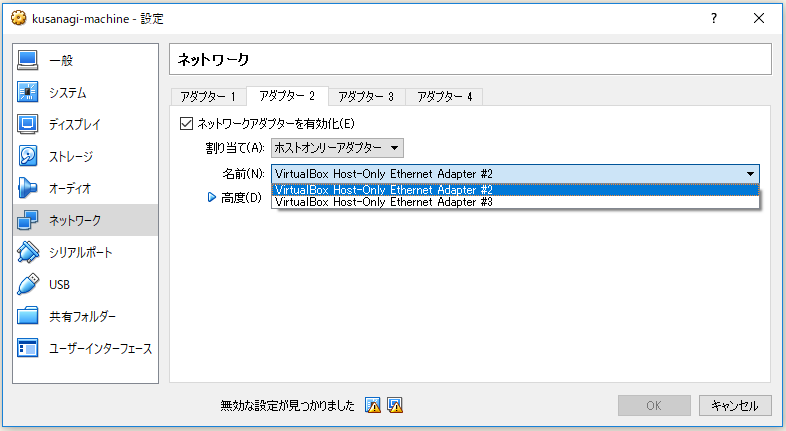Open the 割り当て ホストオンリーアダプター dropdown
Viewport: 786px width, 431px height.
click(x=337, y=148)
